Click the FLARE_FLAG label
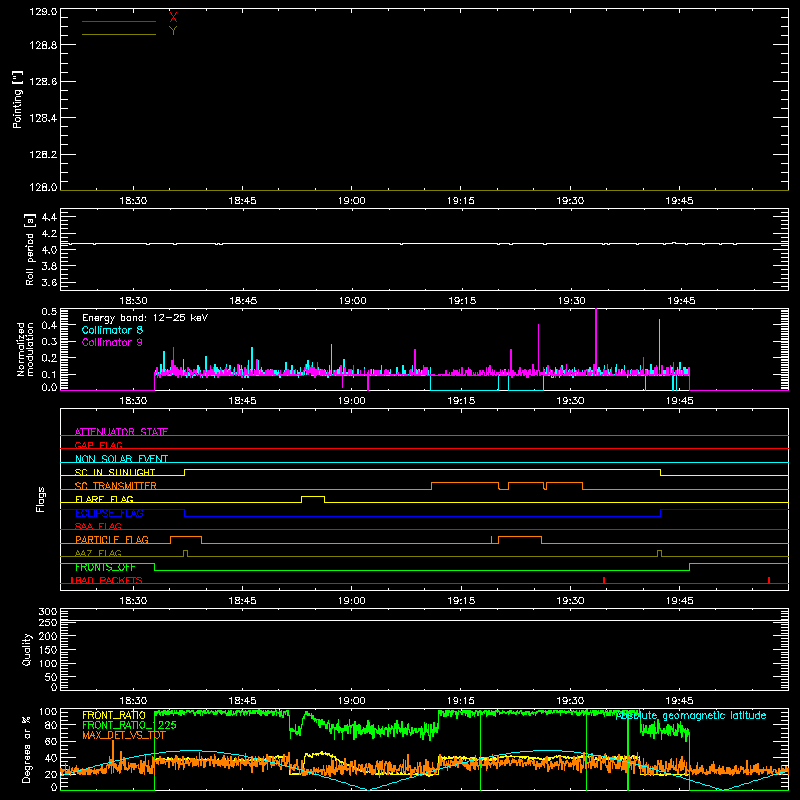Viewport: 800px width, 800px height. click(x=104, y=499)
